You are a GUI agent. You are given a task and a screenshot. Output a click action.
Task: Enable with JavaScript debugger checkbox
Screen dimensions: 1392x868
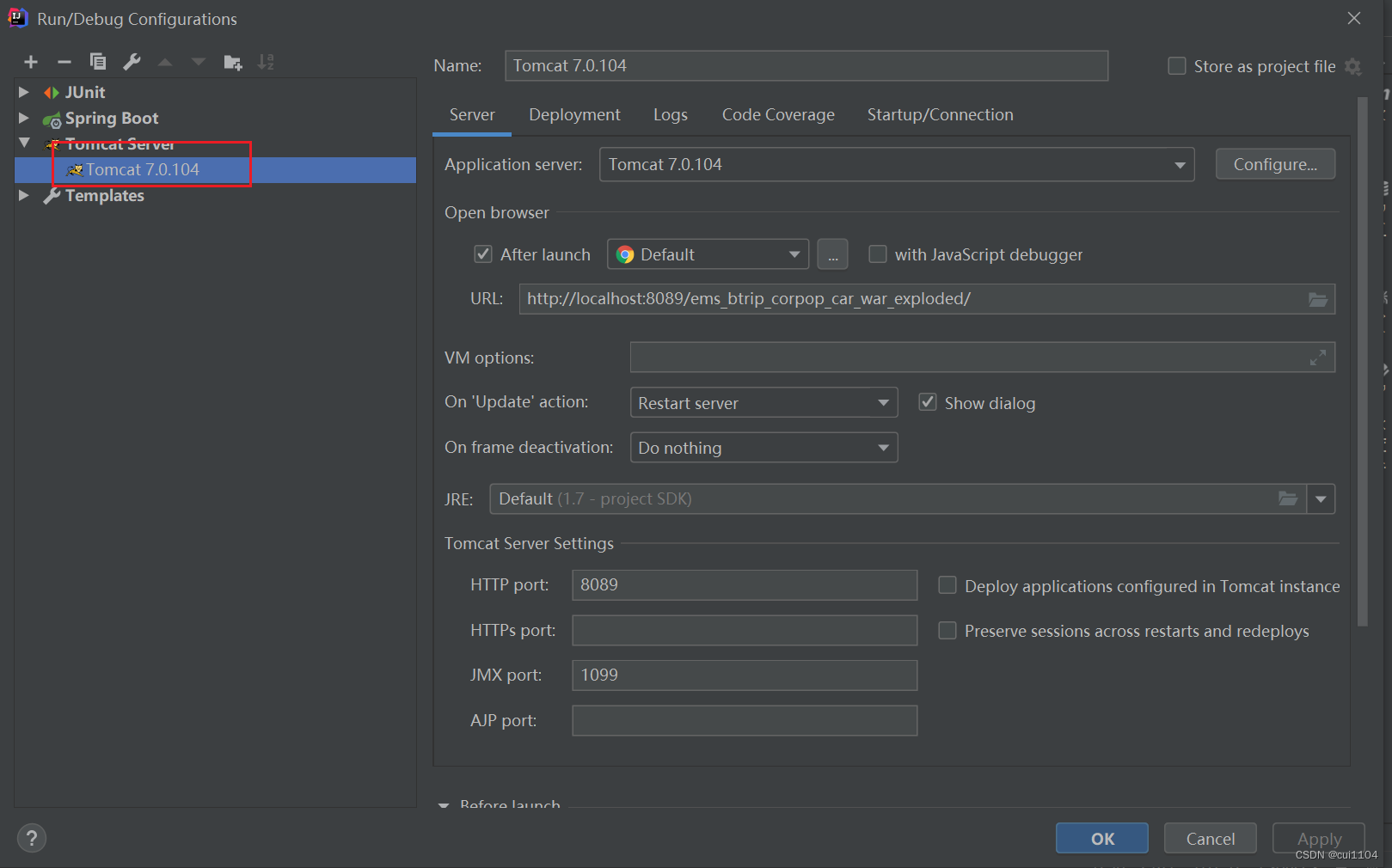pyautogui.click(x=878, y=254)
